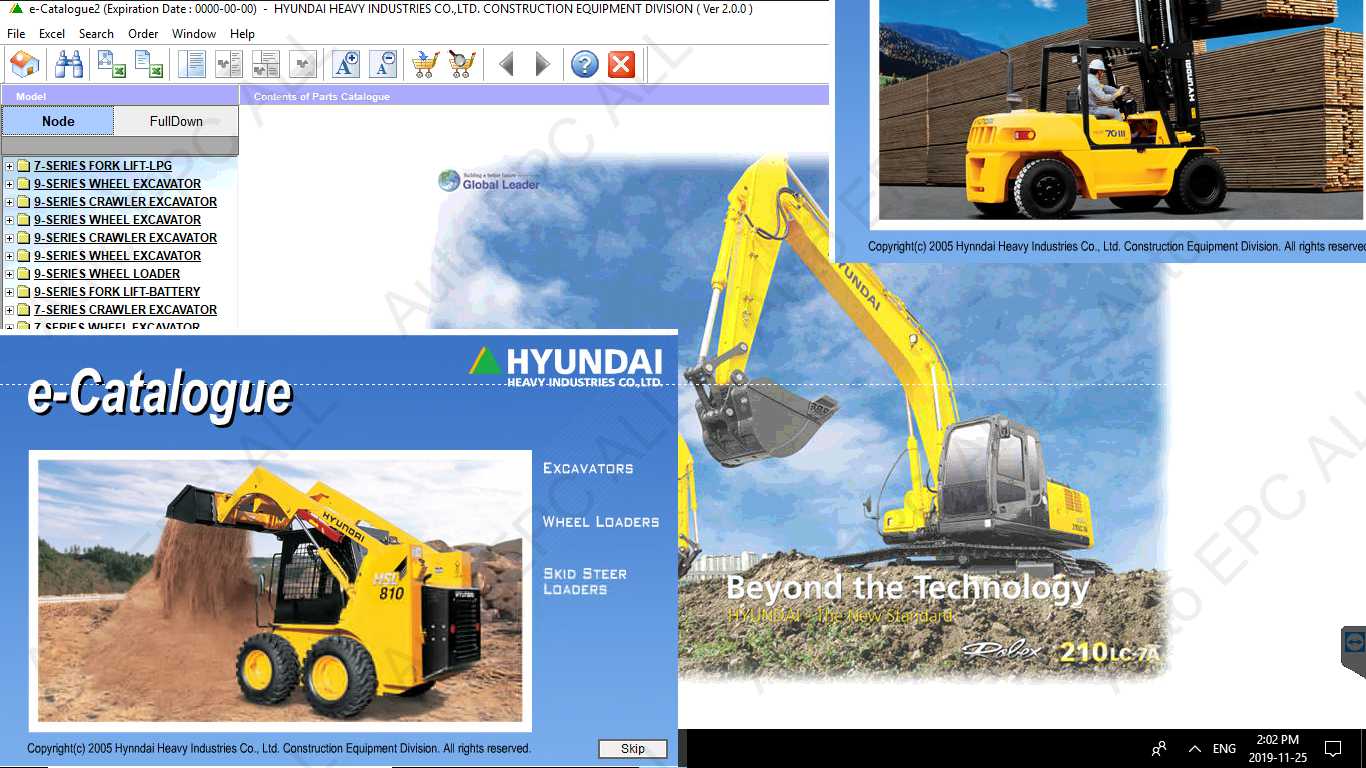This screenshot has width=1366, height=768.
Task: Expand the 9-SERIES FORK LIFT-BATTERY node
Action: click(x=9, y=292)
